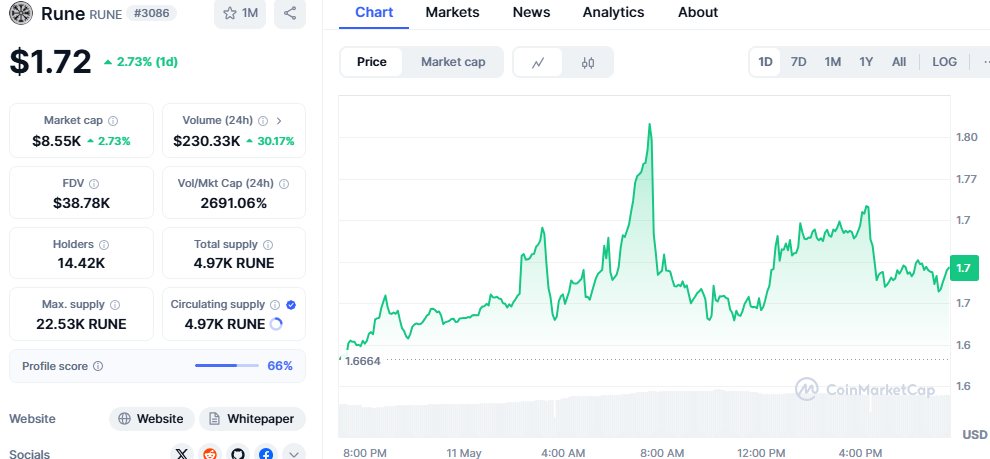Switch to candlestick chart view icon
This screenshot has height=459, width=990.
587,62
